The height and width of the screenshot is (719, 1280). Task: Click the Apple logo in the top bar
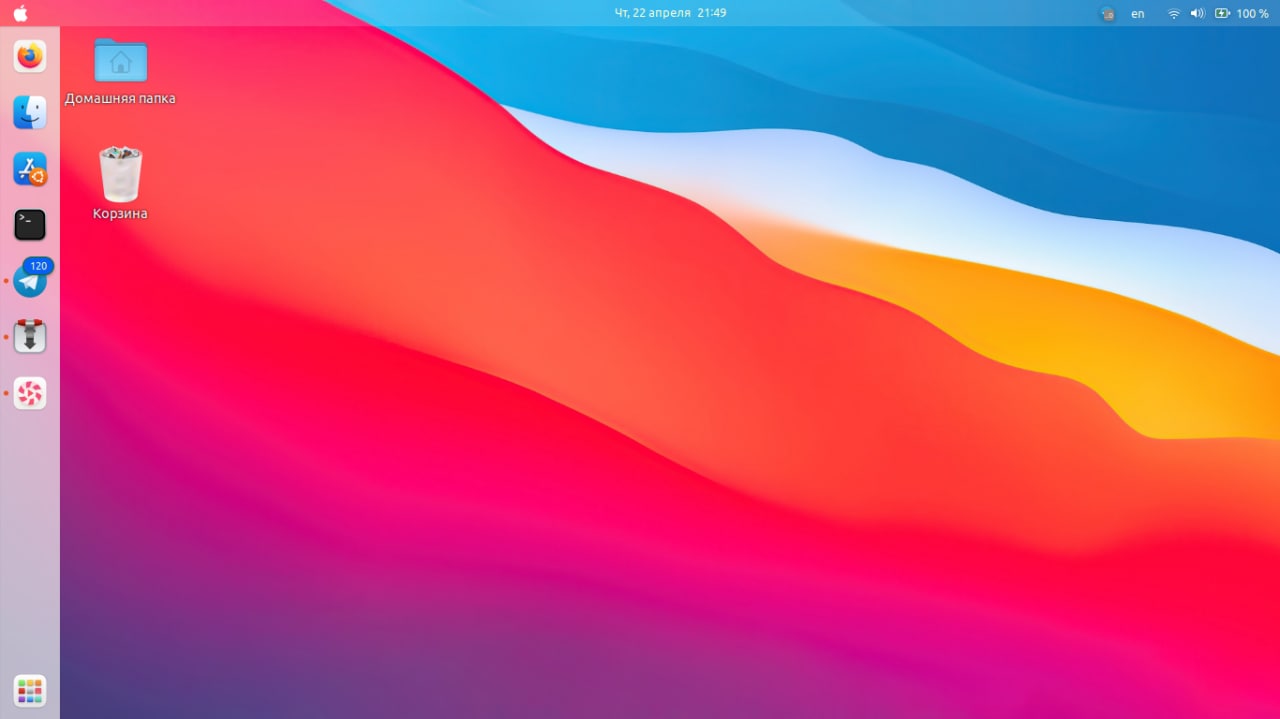click(20, 13)
